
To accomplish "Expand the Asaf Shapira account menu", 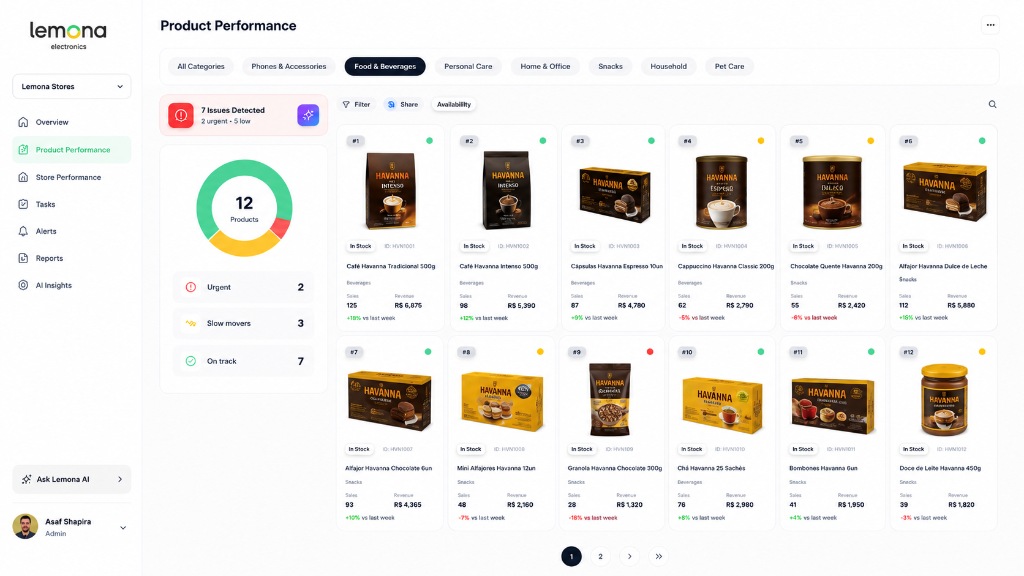I will pos(123,528).
